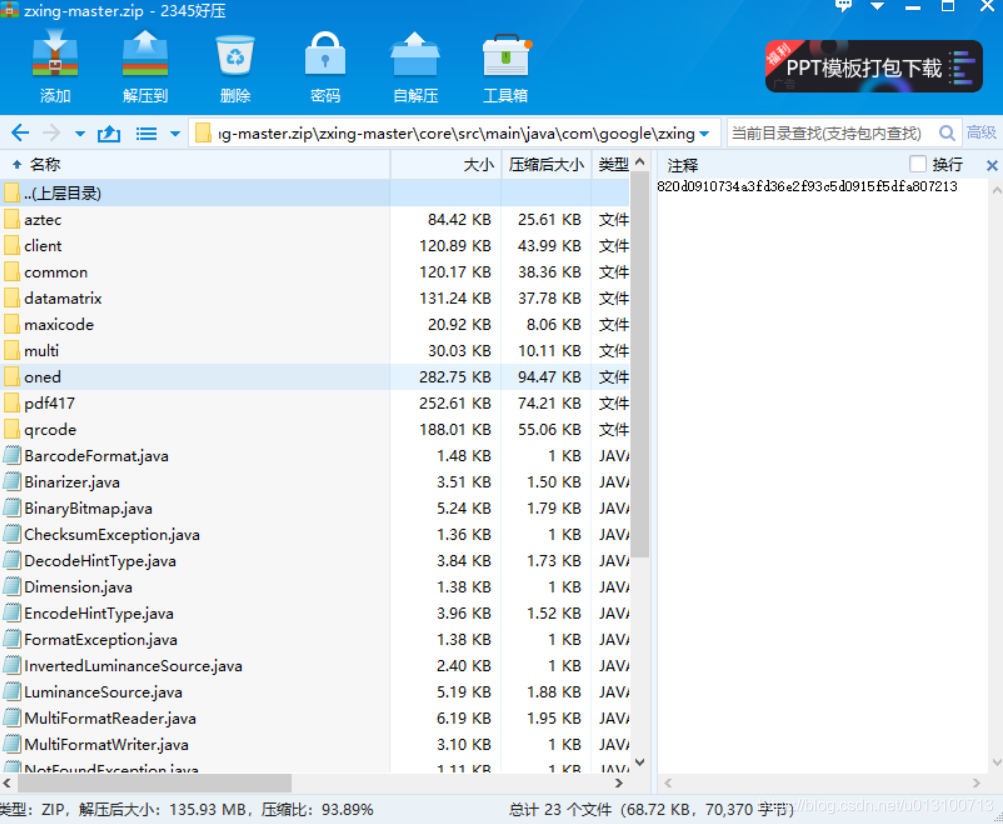Select MultiFormatReader.java file
This screenshot has width=1003, height=824.
[x=315, y=718]
